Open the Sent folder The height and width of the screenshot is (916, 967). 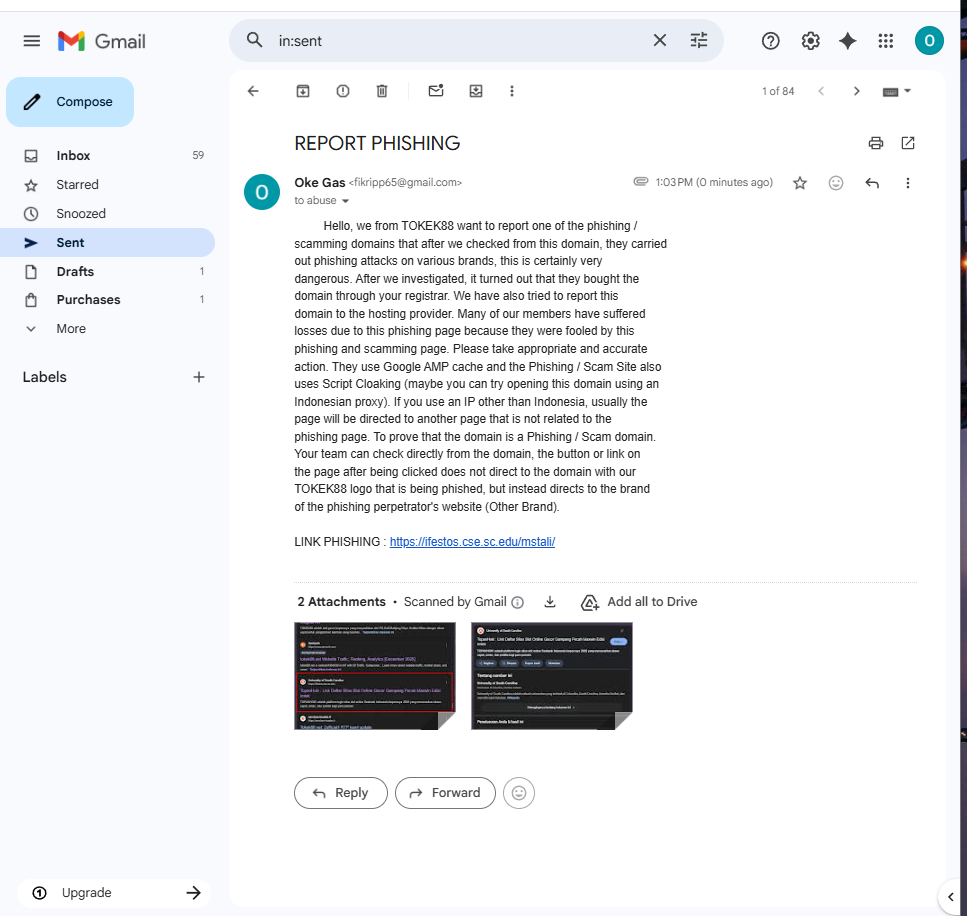pos(107,242)
